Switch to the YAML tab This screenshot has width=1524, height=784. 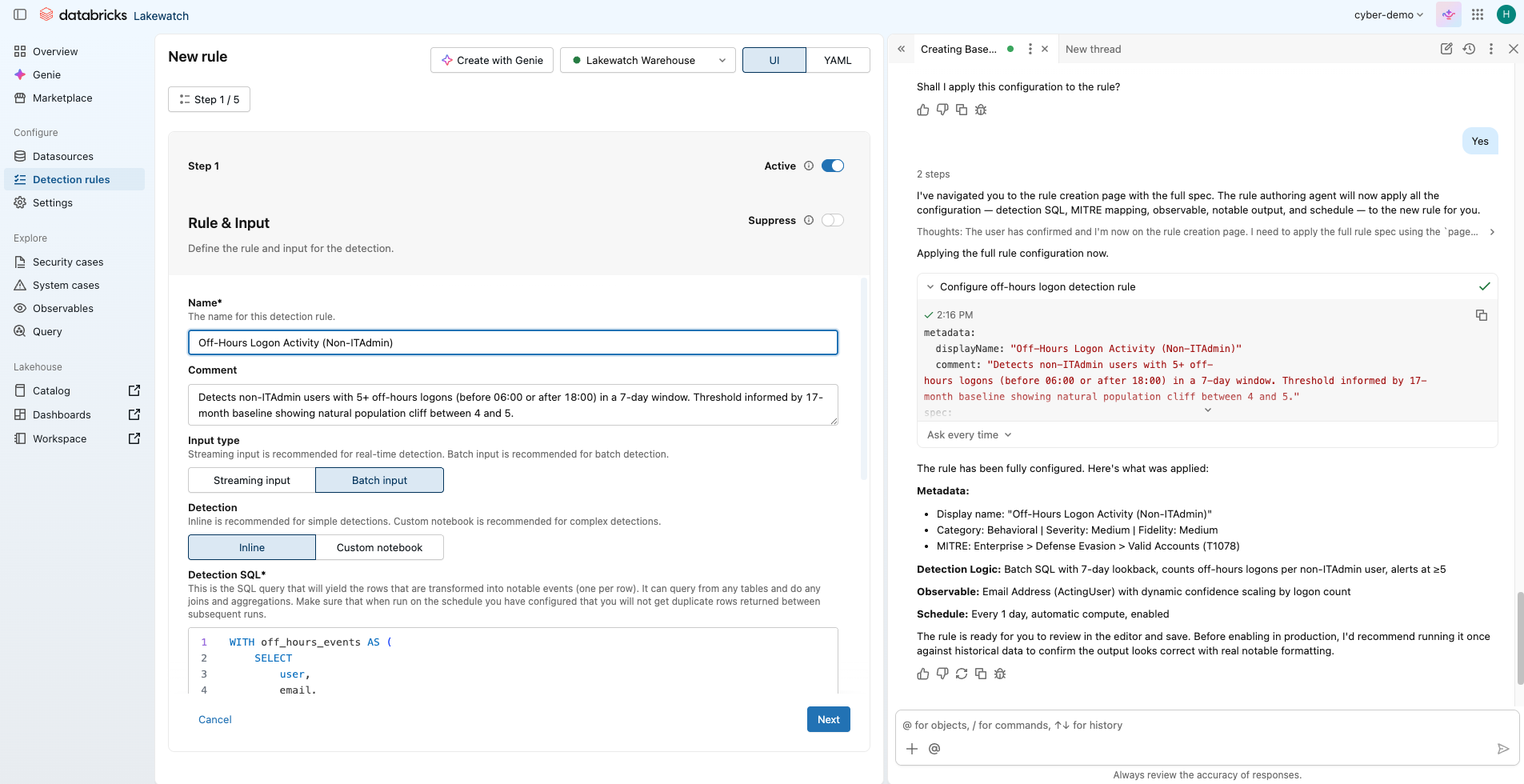[838, 60]
